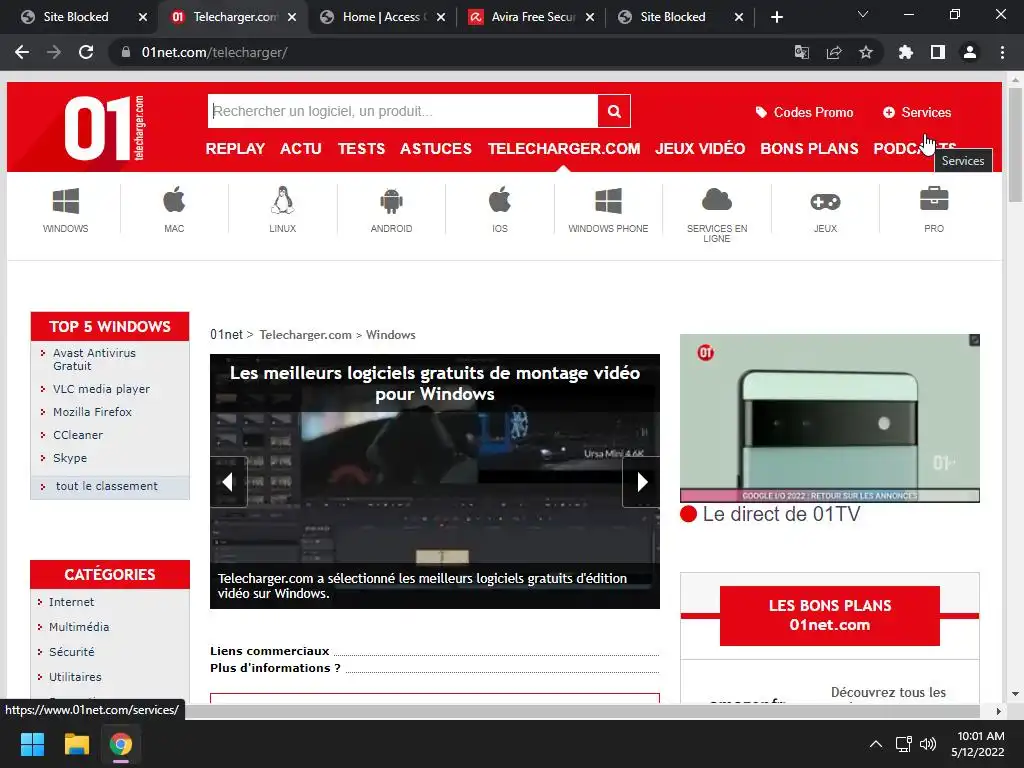Click in the software search field

[403, 111]
